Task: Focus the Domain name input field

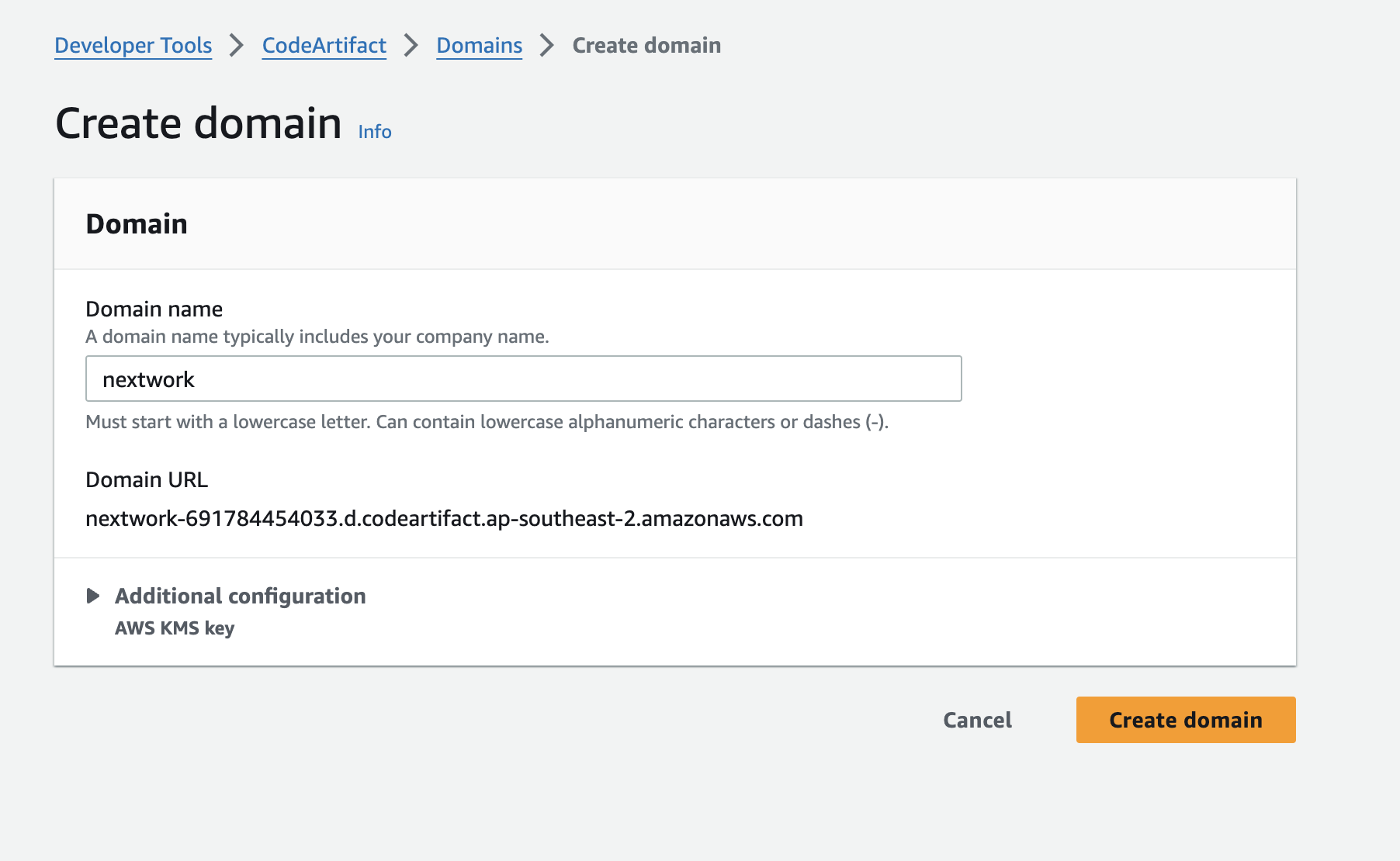Action: [523, 379]
